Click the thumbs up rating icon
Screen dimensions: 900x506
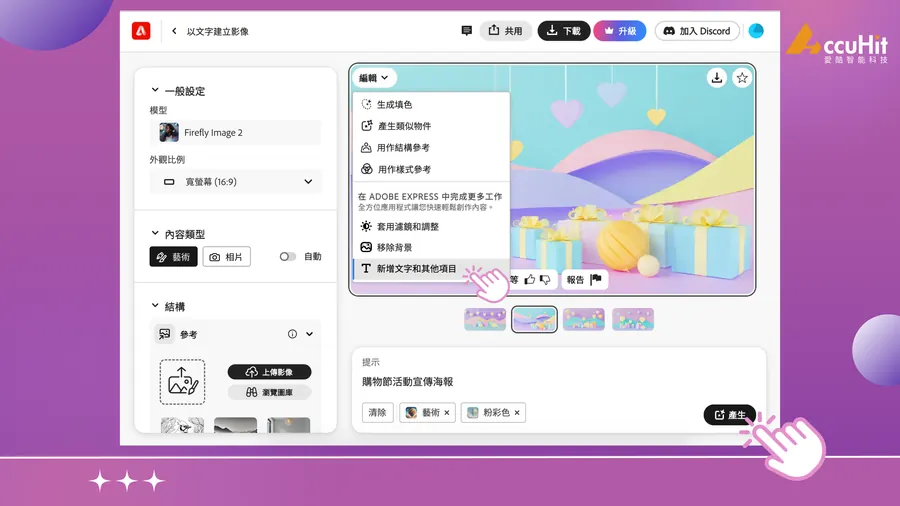coord(529,279)
